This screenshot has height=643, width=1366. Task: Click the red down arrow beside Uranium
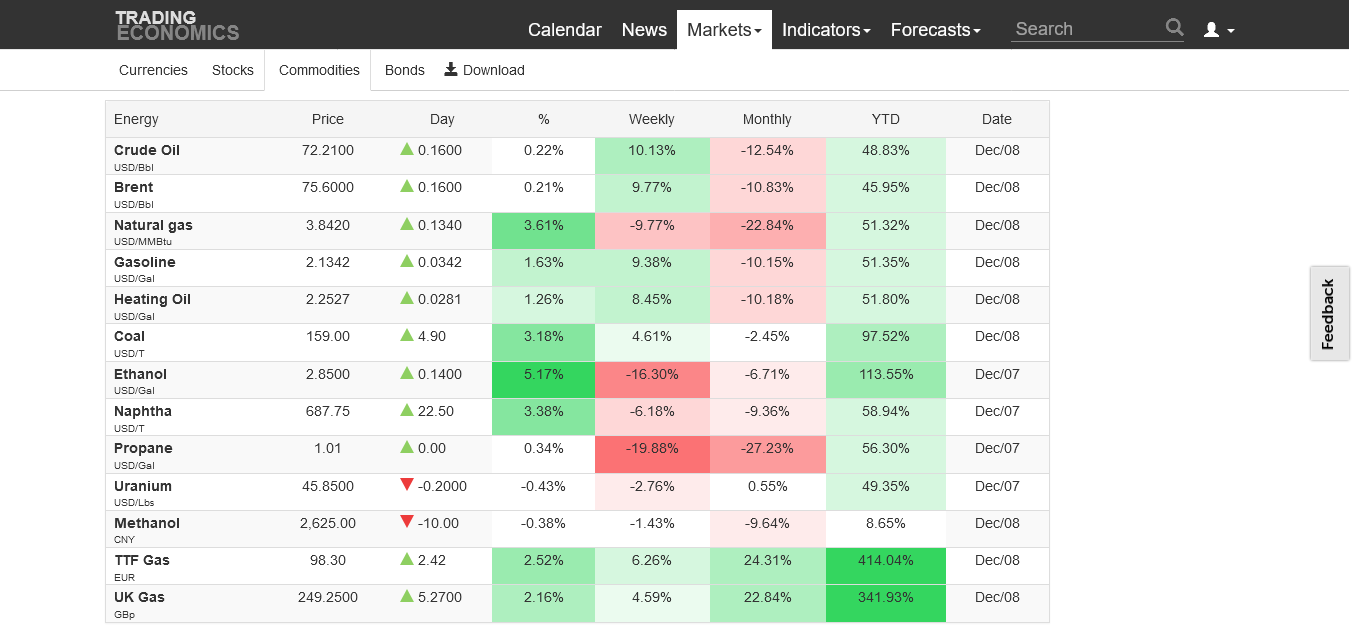[x=407, y=485]
